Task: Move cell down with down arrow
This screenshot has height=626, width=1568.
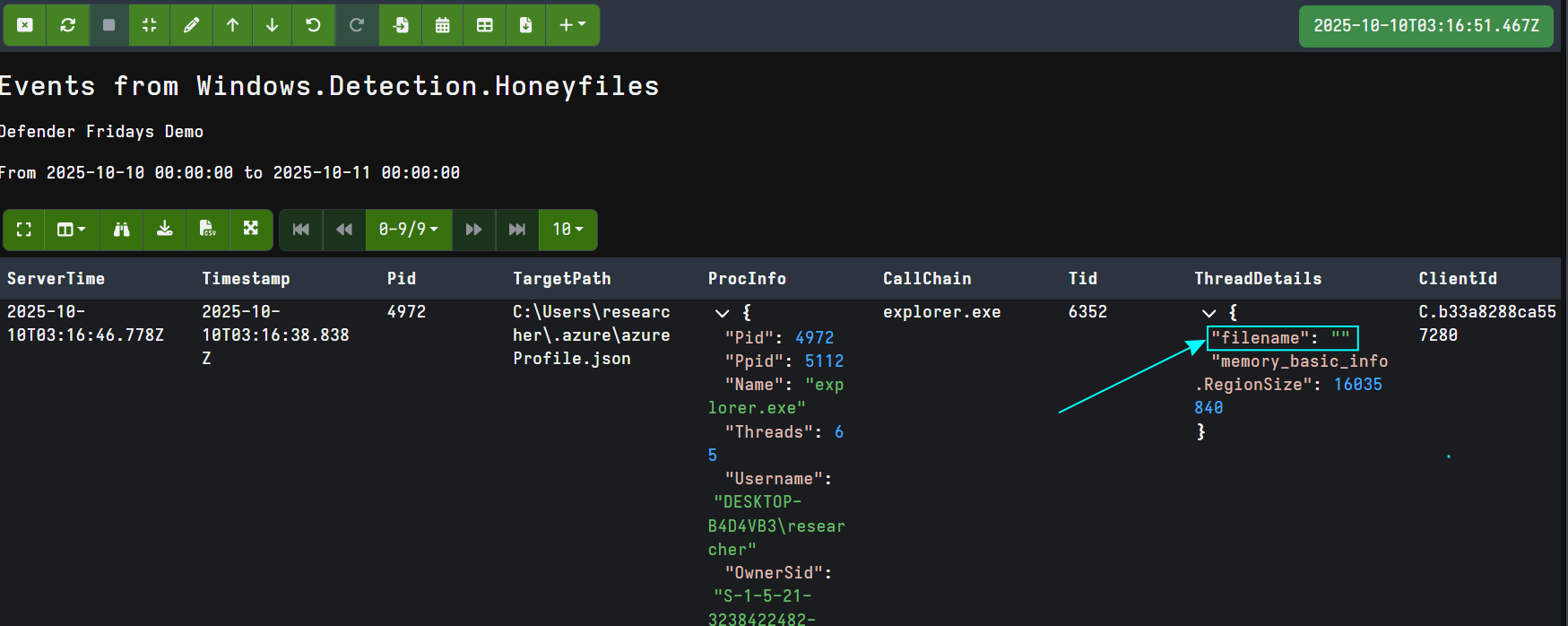Action: 273,25
